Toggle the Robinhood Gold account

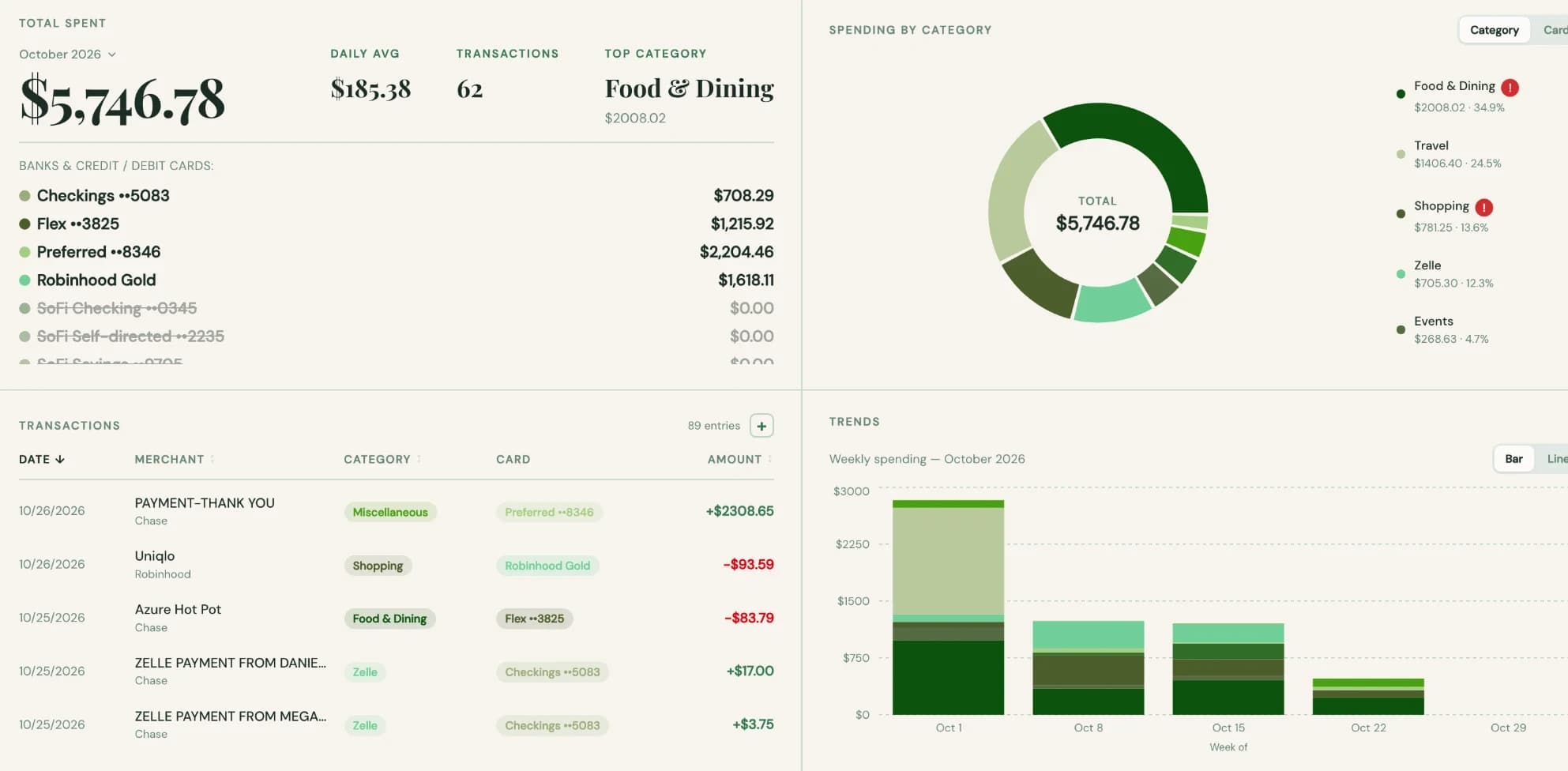click(397, 280)
